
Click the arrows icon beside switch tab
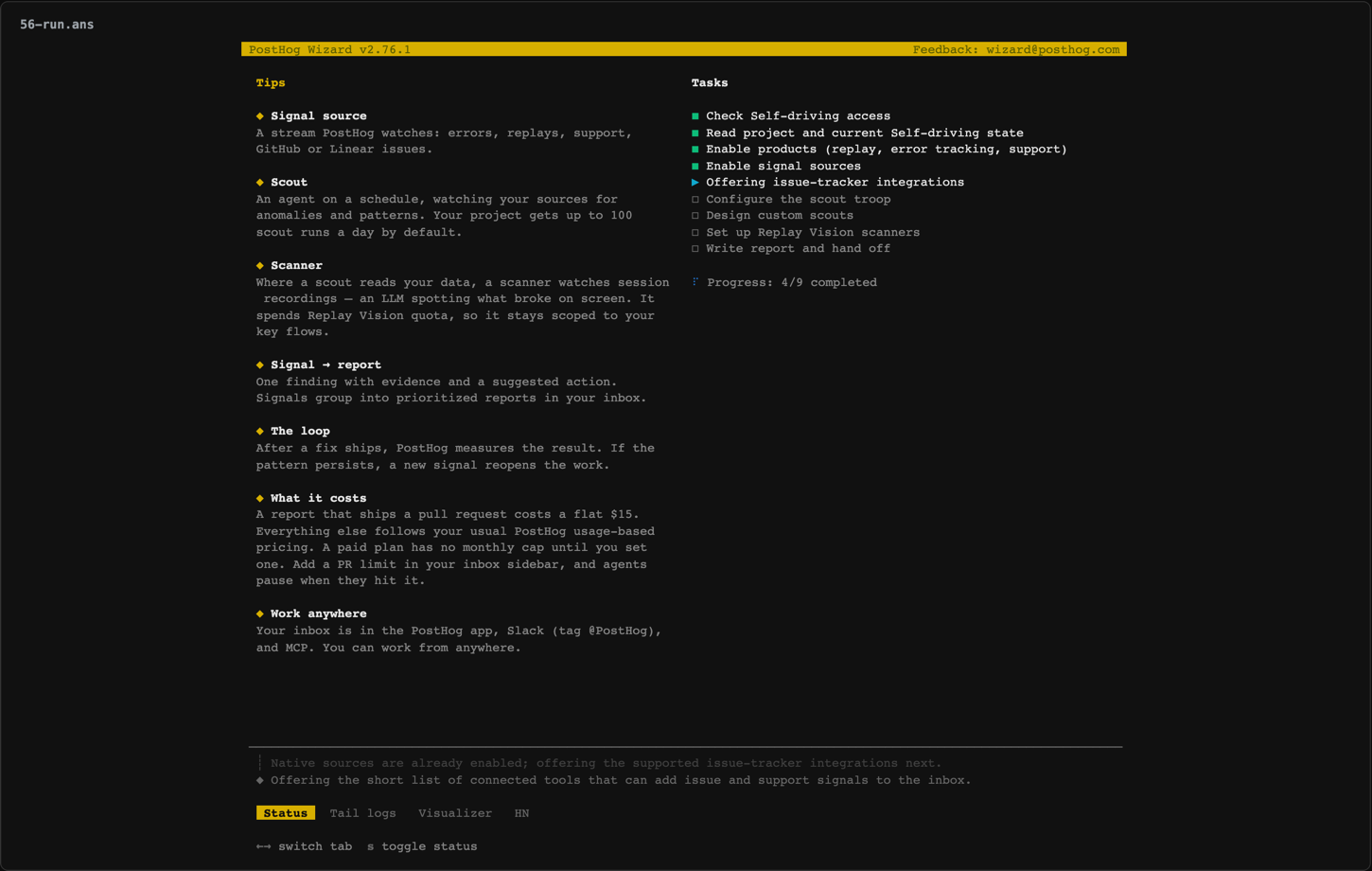[263, 846]
